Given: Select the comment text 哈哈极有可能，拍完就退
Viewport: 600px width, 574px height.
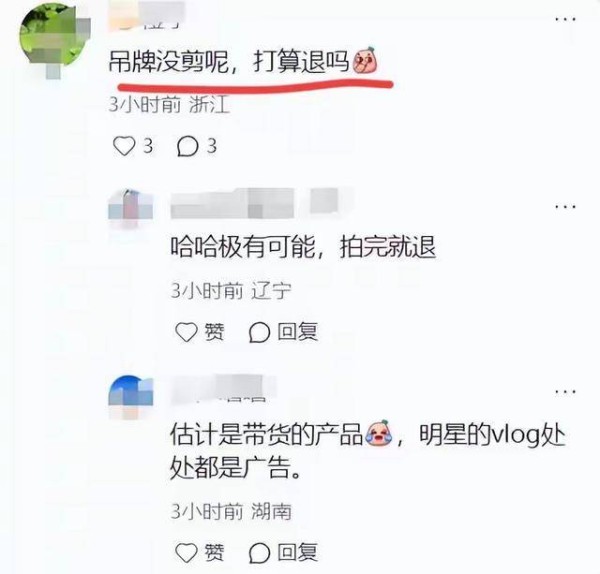Looking at the screenshot, I should point(303,247).
